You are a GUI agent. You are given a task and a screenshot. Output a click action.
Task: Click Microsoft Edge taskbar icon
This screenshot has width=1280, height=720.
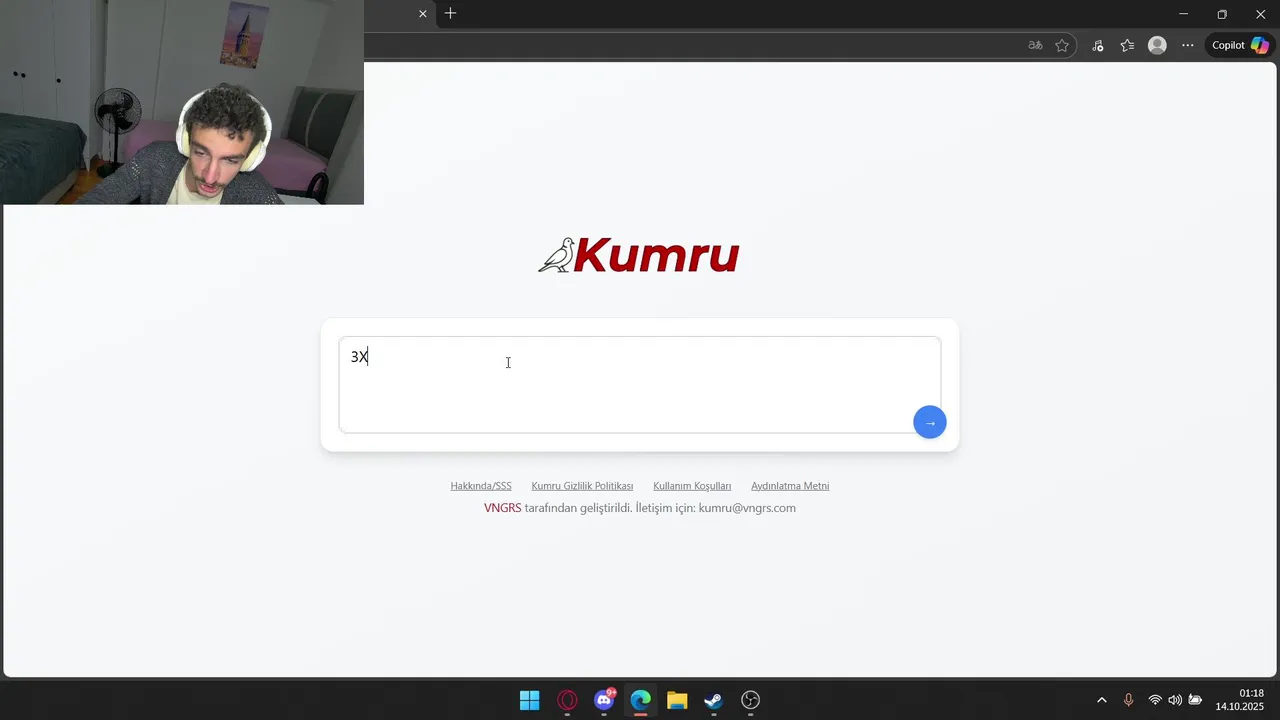[x=640, y=700]
